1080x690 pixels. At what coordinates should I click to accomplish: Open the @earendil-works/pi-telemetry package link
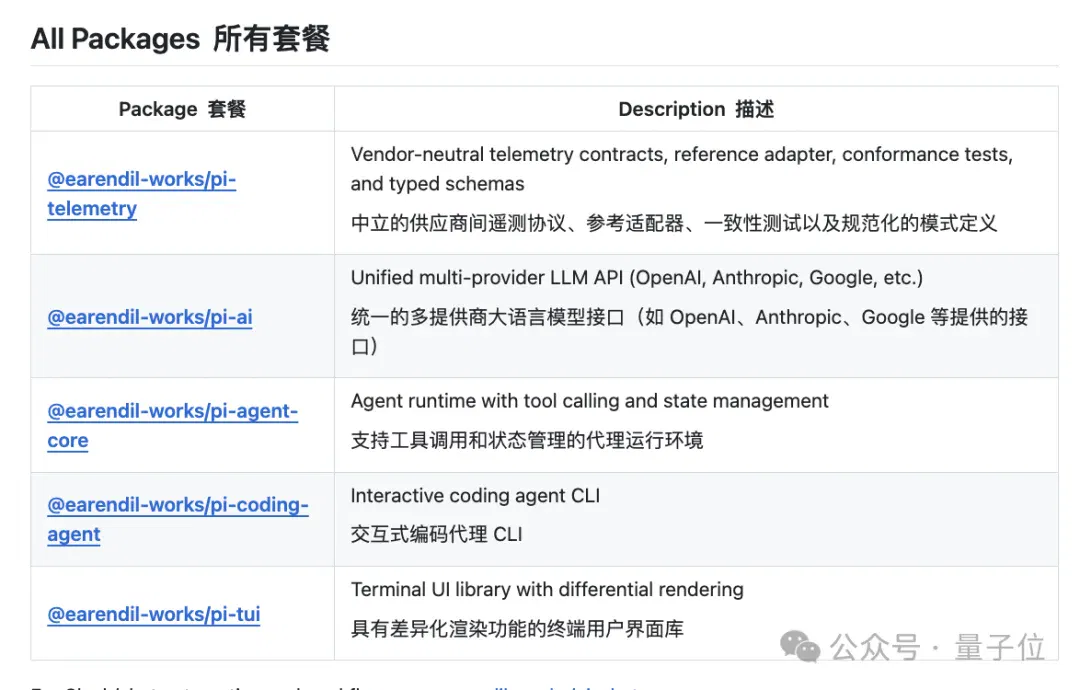pos(141,194)
